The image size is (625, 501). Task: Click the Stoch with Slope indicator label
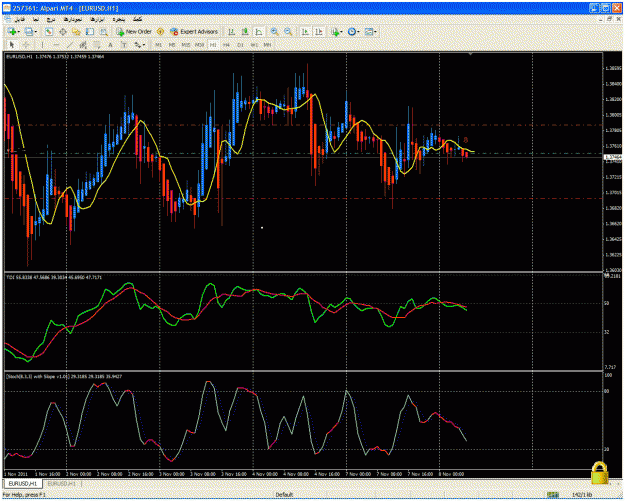64,376
